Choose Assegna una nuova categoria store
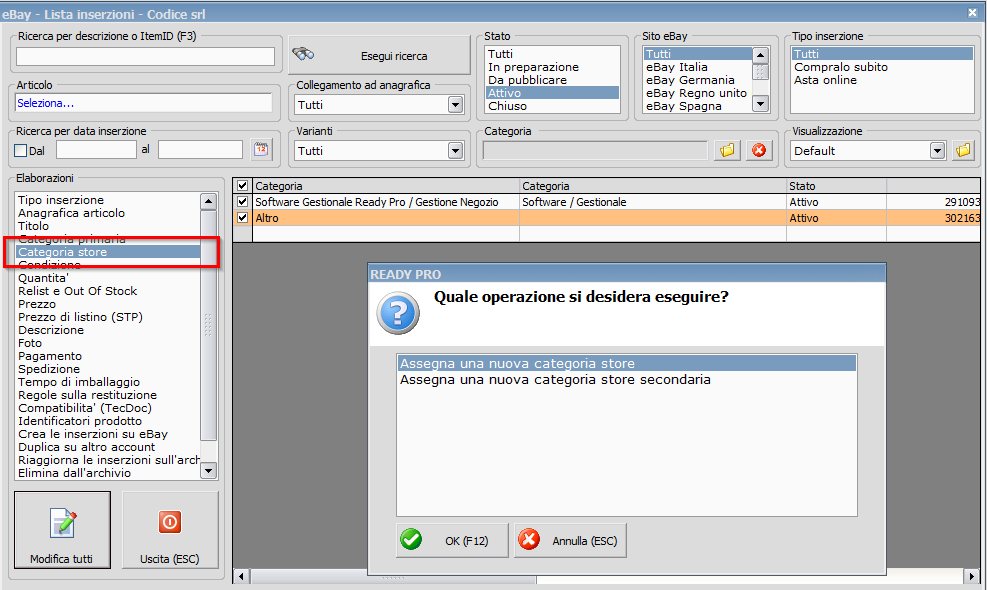The image size is (987, 590). [x=627, y=363]
